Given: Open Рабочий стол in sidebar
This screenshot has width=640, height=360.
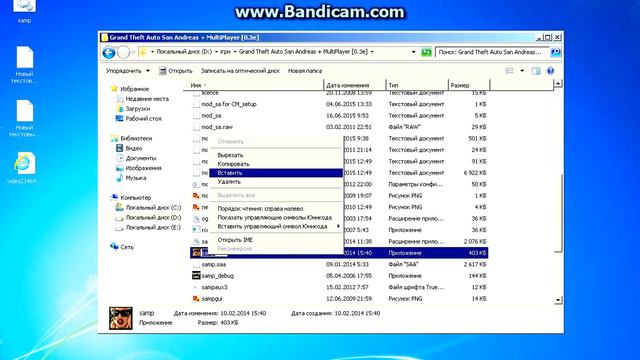Looking at the screenshot, I should (x=139, y=118).
